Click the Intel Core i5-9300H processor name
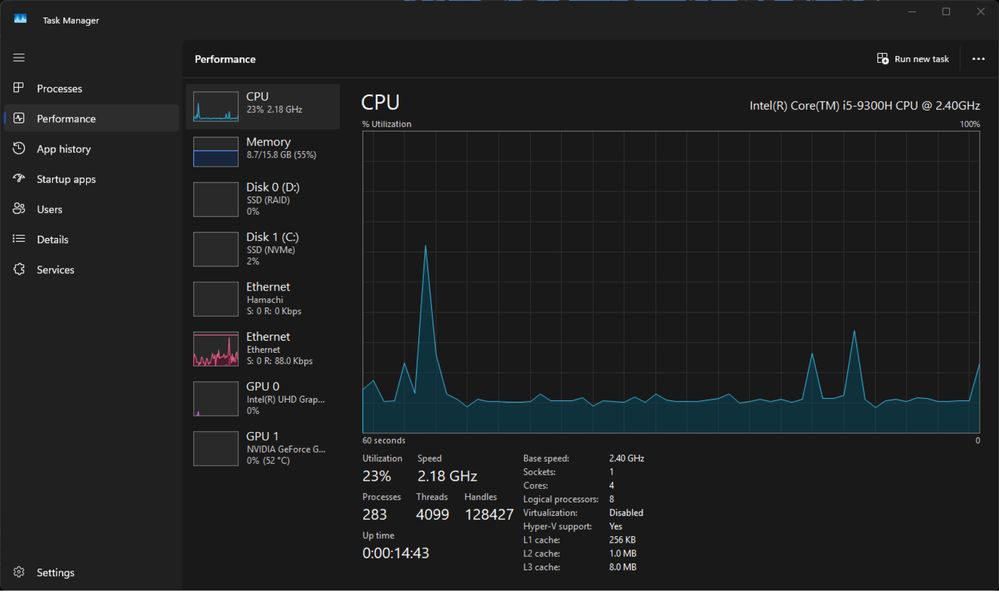The width and height of the screenshot is (999, 591). [x=865, y=106]
